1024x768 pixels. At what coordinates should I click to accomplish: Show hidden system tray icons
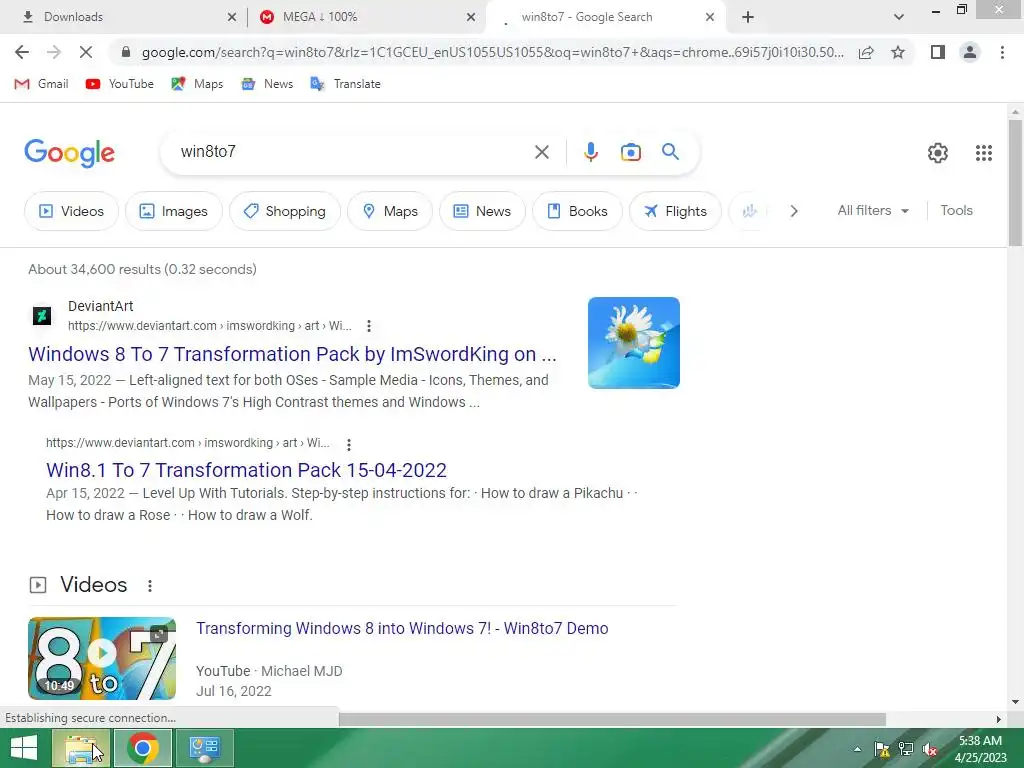(857, 749)
